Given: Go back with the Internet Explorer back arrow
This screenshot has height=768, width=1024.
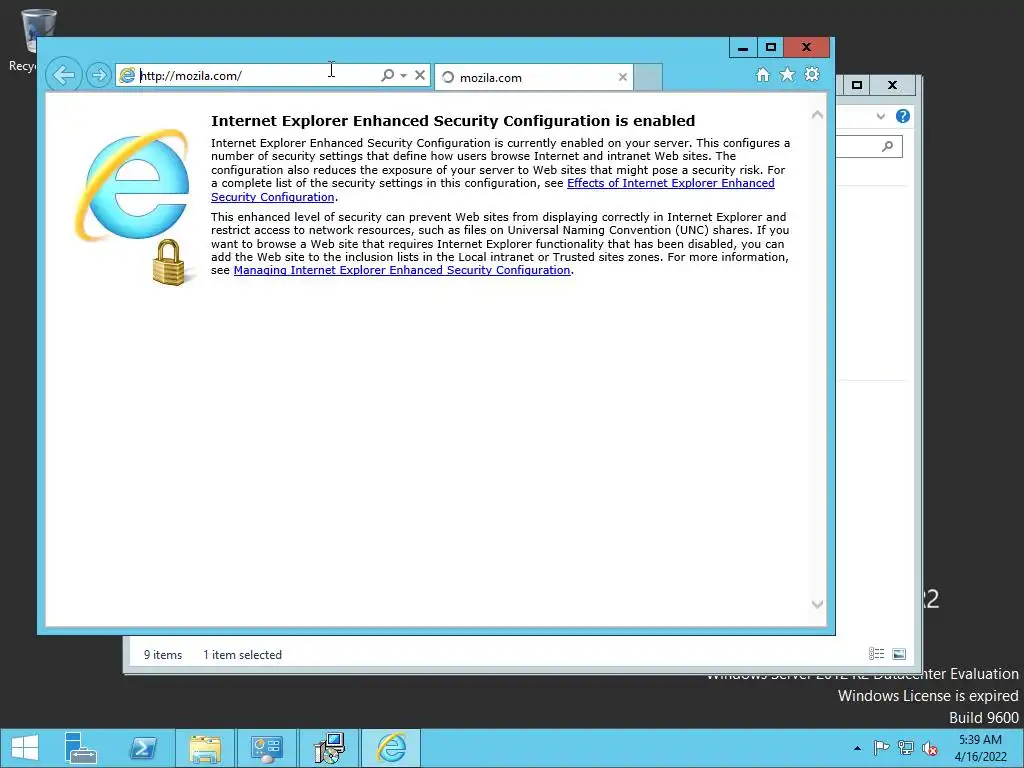Looking at the screenshot, I should [64, 75].
